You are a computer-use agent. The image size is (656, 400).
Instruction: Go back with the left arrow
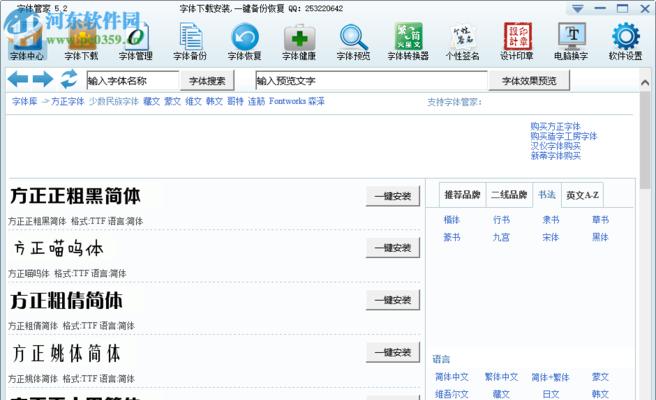pos(18,79)
